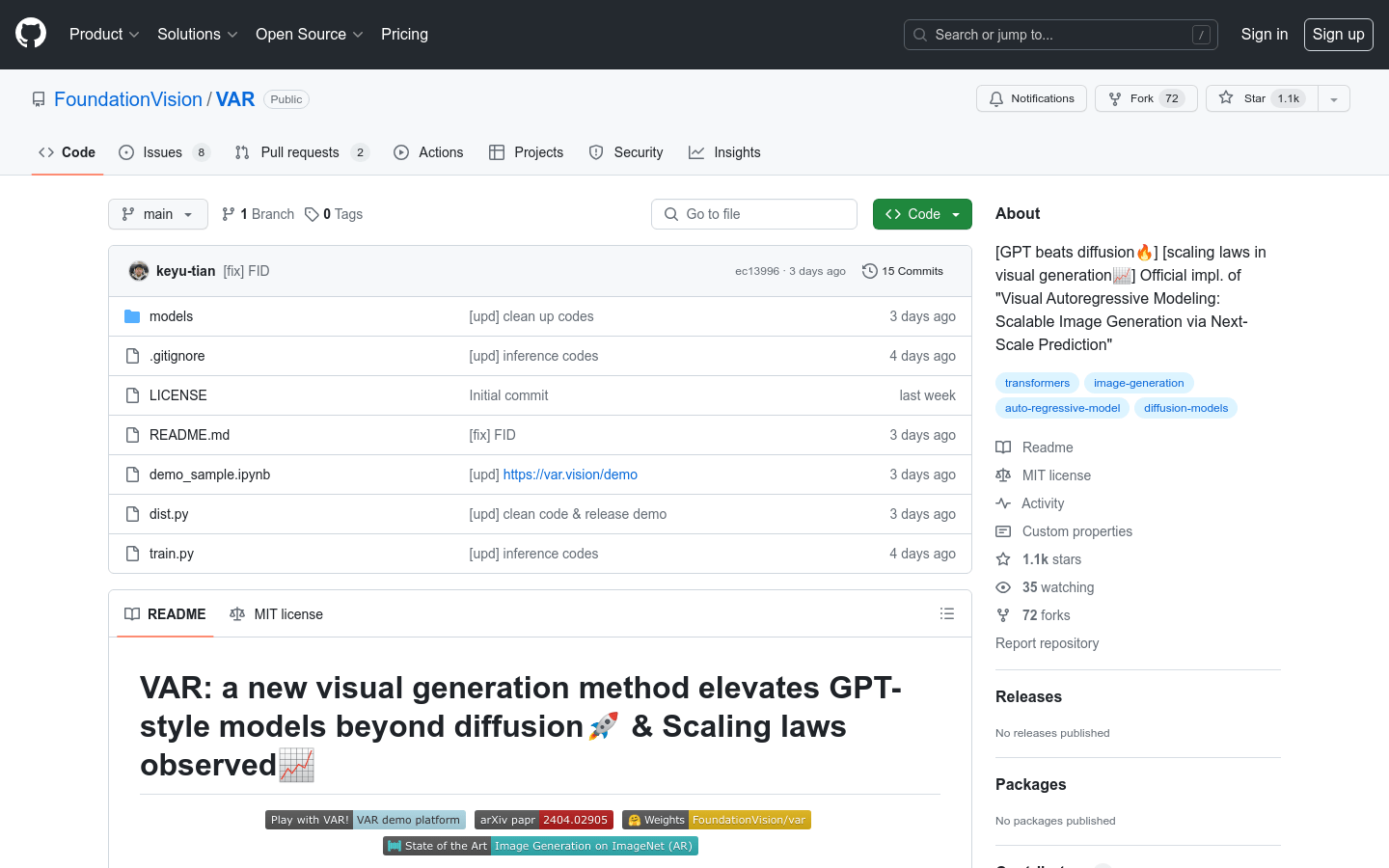
Task: Switch to the Pull requests tab
Action: 301,152
